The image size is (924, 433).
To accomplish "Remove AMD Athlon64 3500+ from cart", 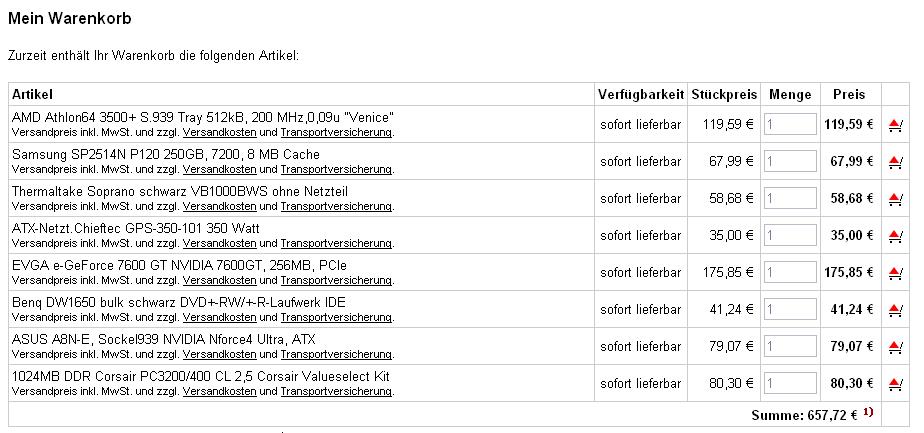I will (x=895, y=125).
